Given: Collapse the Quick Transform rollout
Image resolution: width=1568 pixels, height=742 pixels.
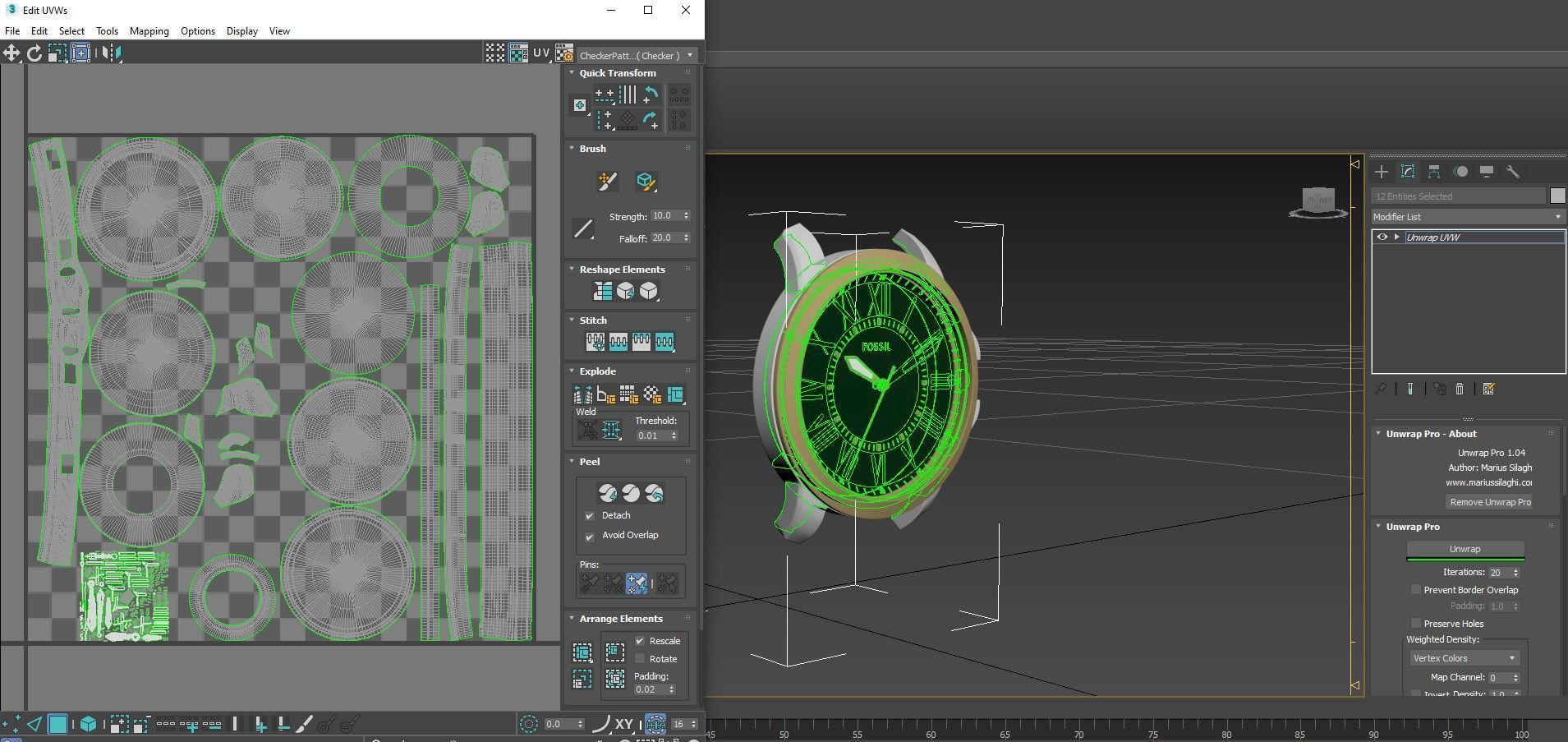Looking at the screenshot, I should pyautogui.click(x=572, y=73).
